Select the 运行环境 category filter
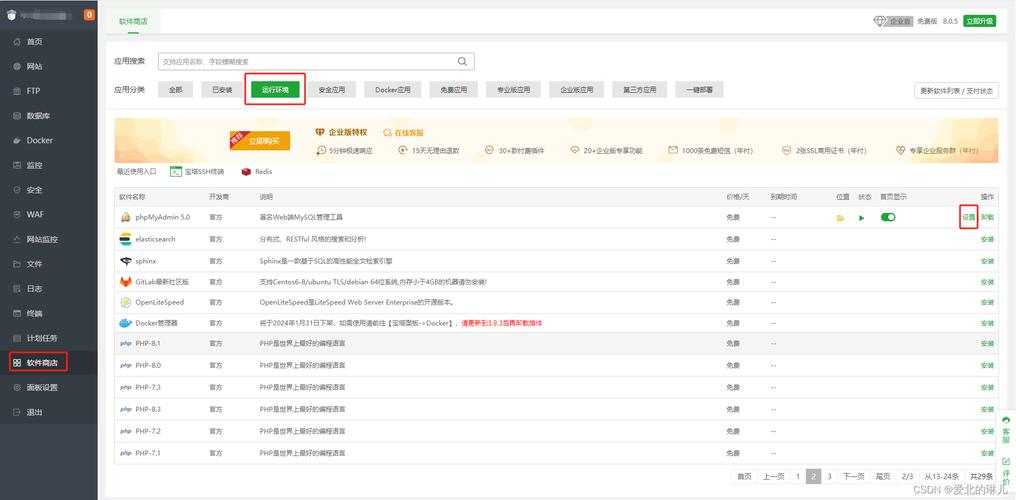Image resolution: width=1016 pixels, height=500 pixels. click(x=275, y=90)
